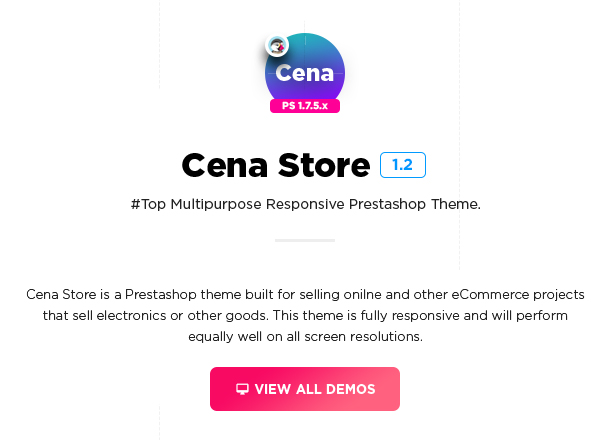Click the white Cena text inside logo
Viewport: 609px width, 440px height.
click(304, 73)
